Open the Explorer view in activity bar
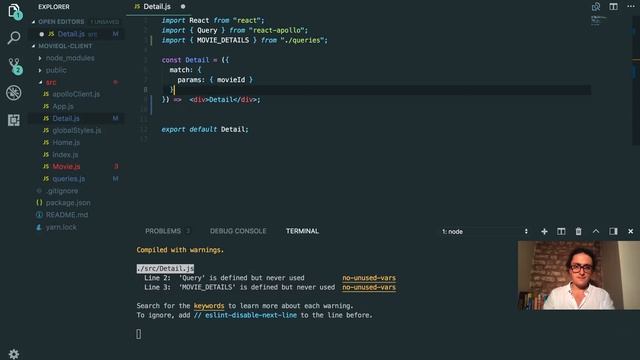This screenshot has width=640, height=360. (14, 11)
